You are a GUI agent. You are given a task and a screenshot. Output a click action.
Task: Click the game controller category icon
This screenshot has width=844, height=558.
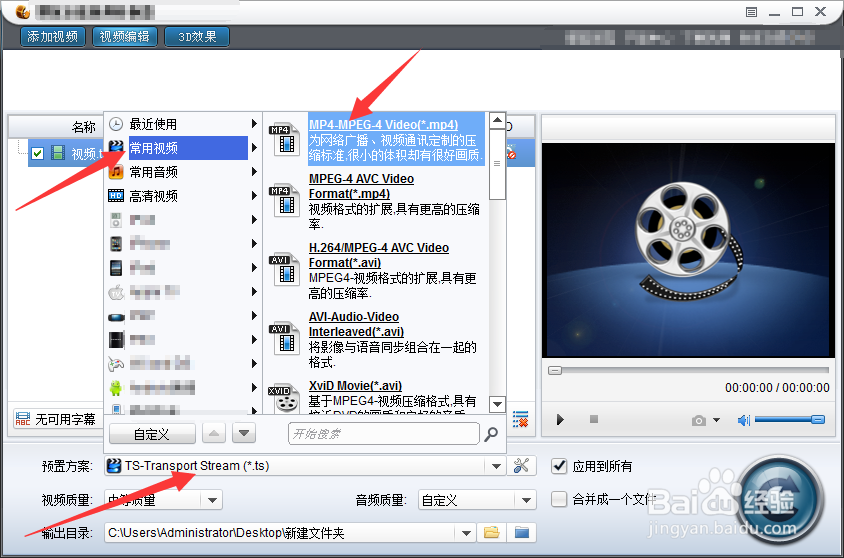116,364
